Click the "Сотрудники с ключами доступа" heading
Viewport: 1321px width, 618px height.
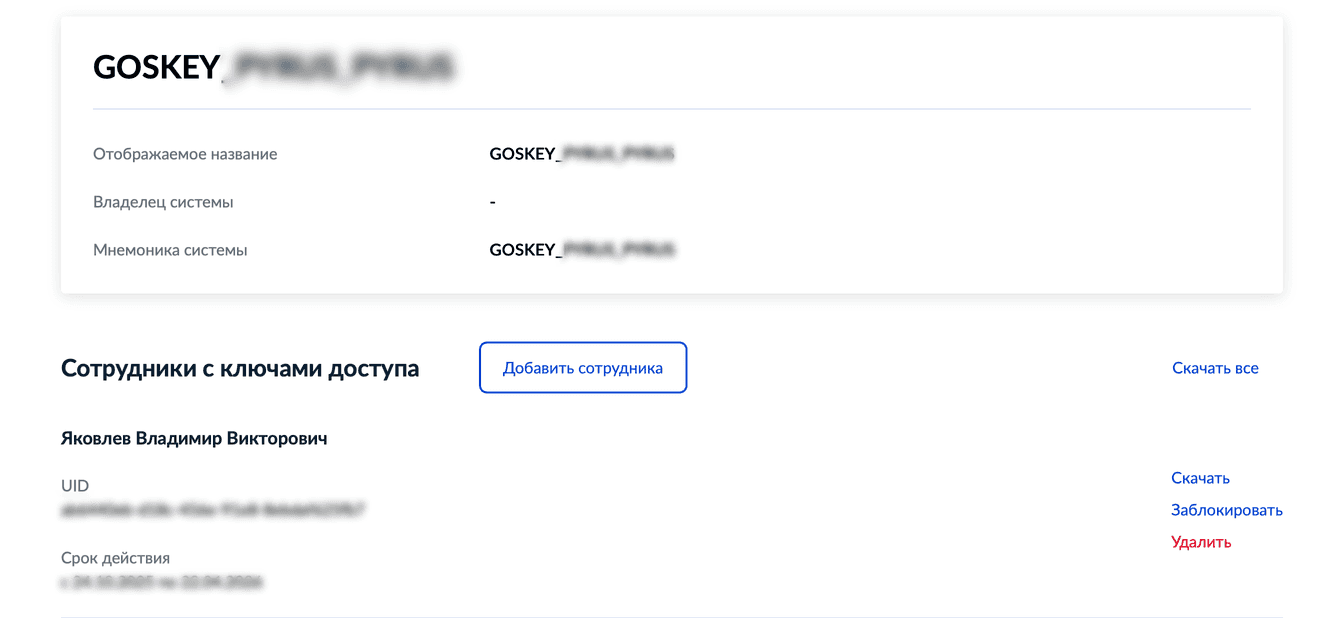coord(240,368)
